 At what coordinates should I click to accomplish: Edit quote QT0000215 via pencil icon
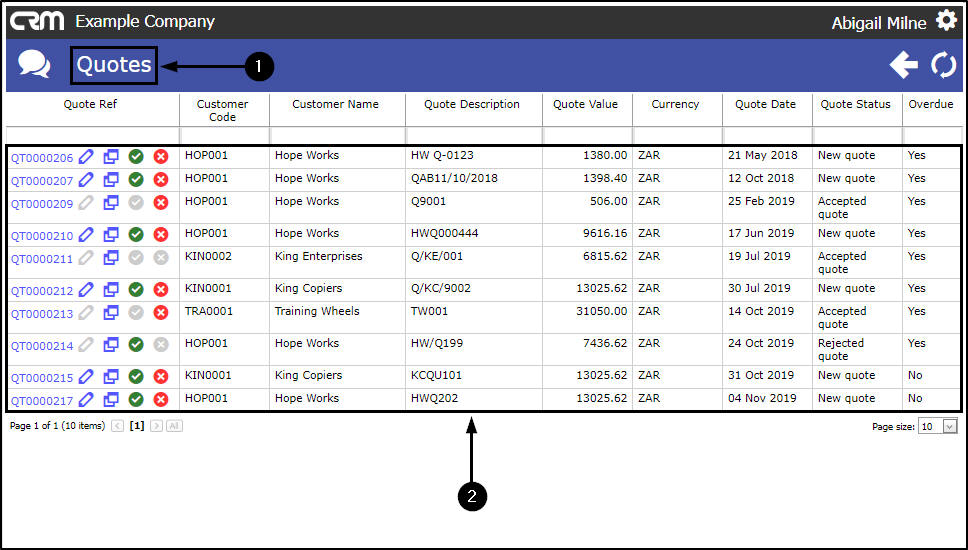(x=86, y=377)
